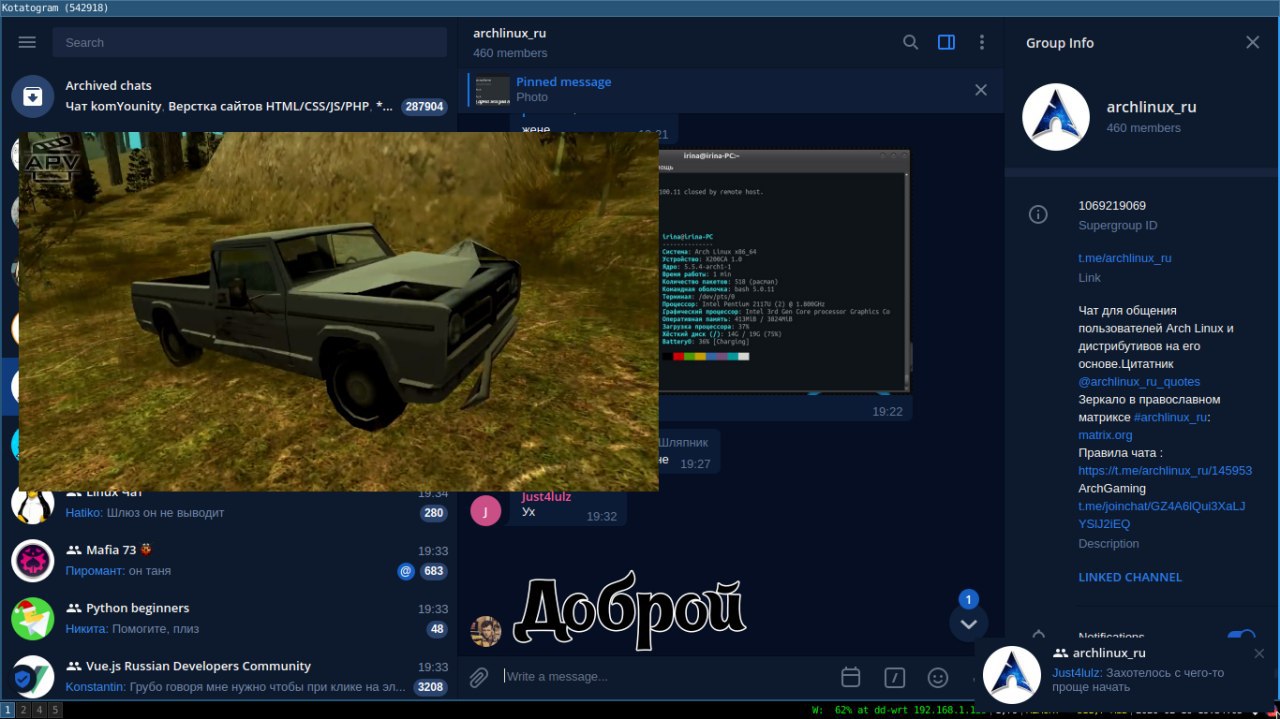Click the Just4lulz sender name
Image resolution: width=1280 pixels, height=719 pixels.
[546, 497]
